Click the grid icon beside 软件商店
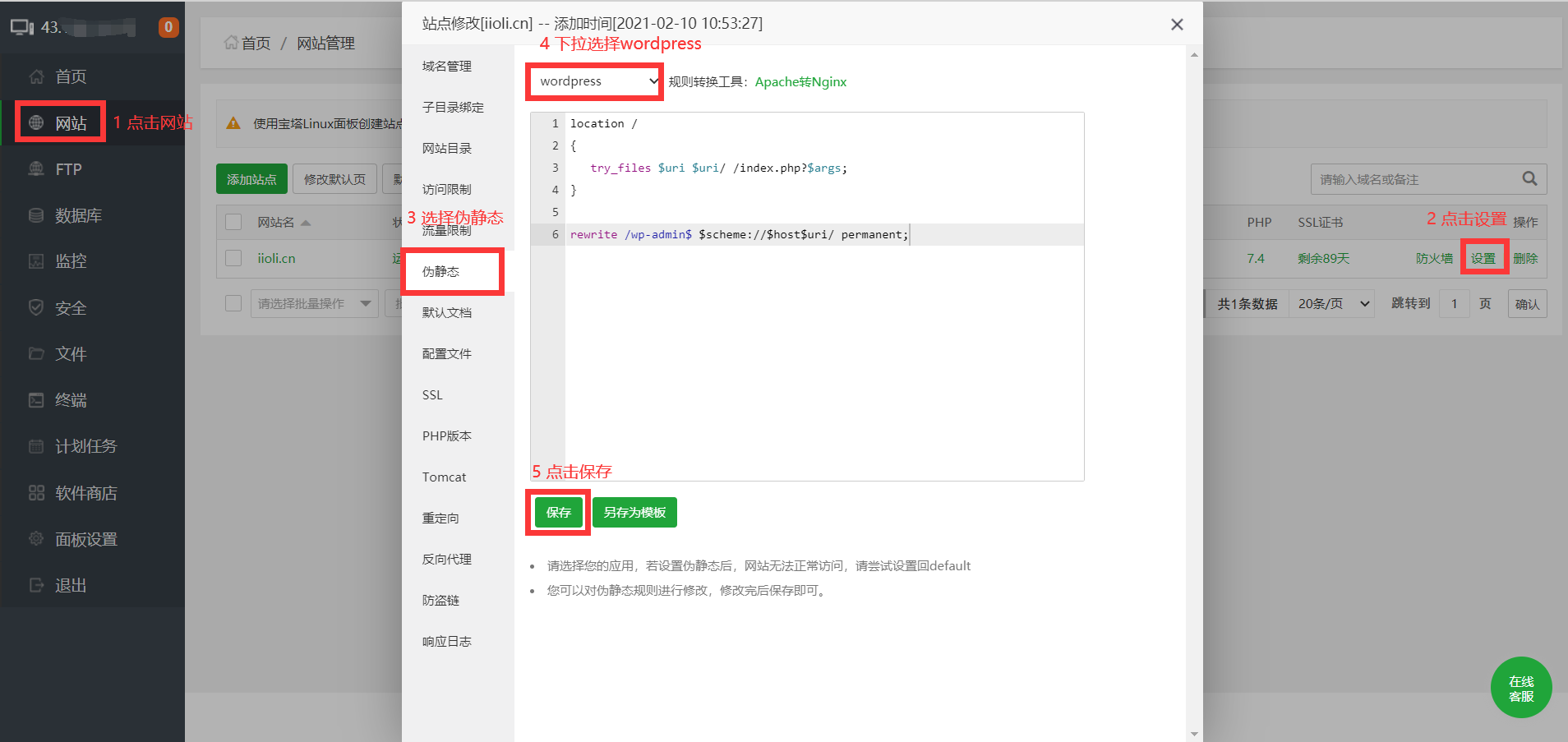This screenshot has height=742, width=1568. click(x=36, y=493)
